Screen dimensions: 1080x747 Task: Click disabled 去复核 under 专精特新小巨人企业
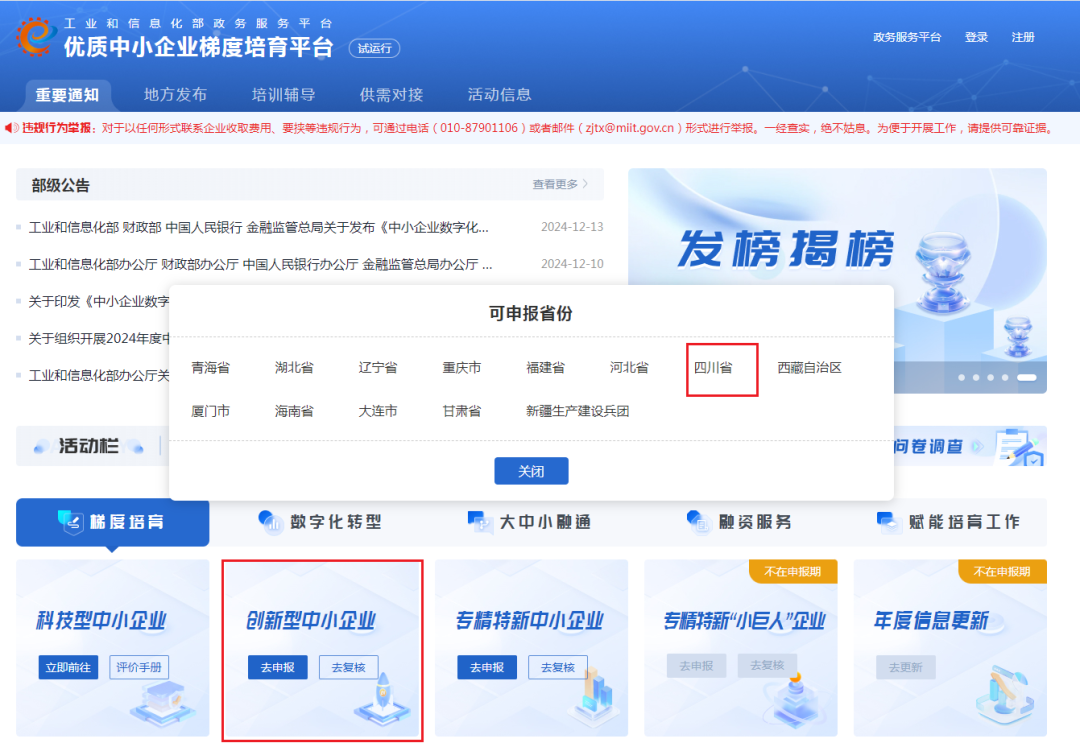pos(767,666)
